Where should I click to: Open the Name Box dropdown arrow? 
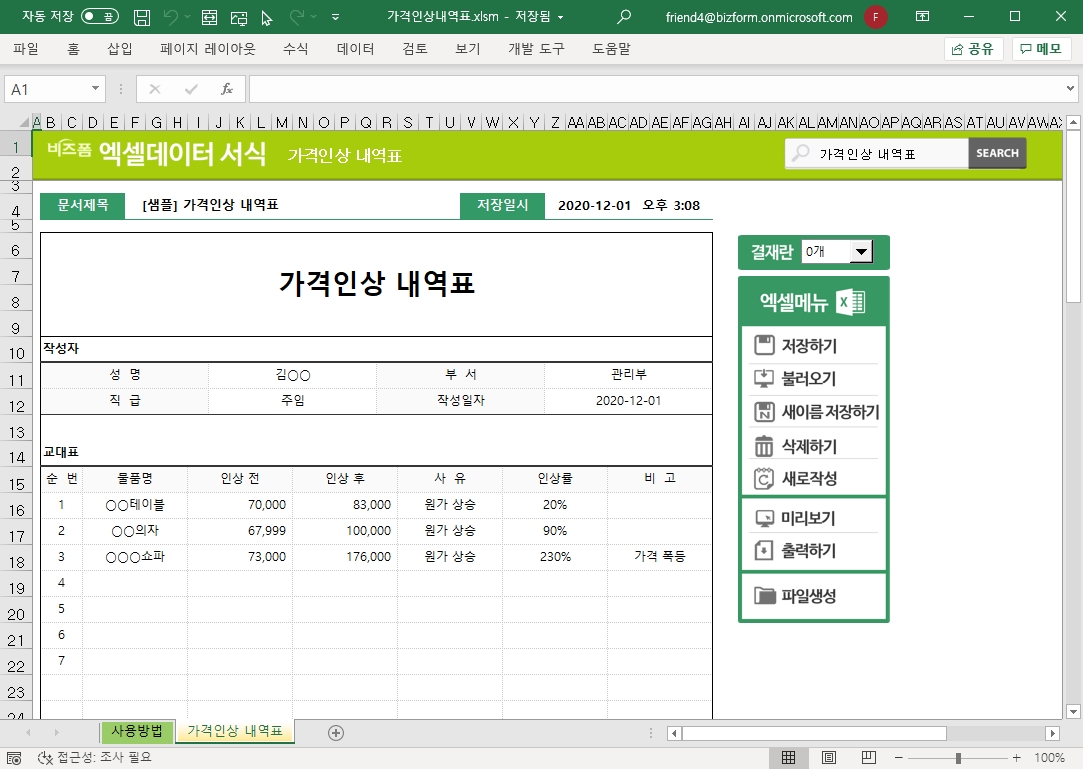click(x=96, y=89)
